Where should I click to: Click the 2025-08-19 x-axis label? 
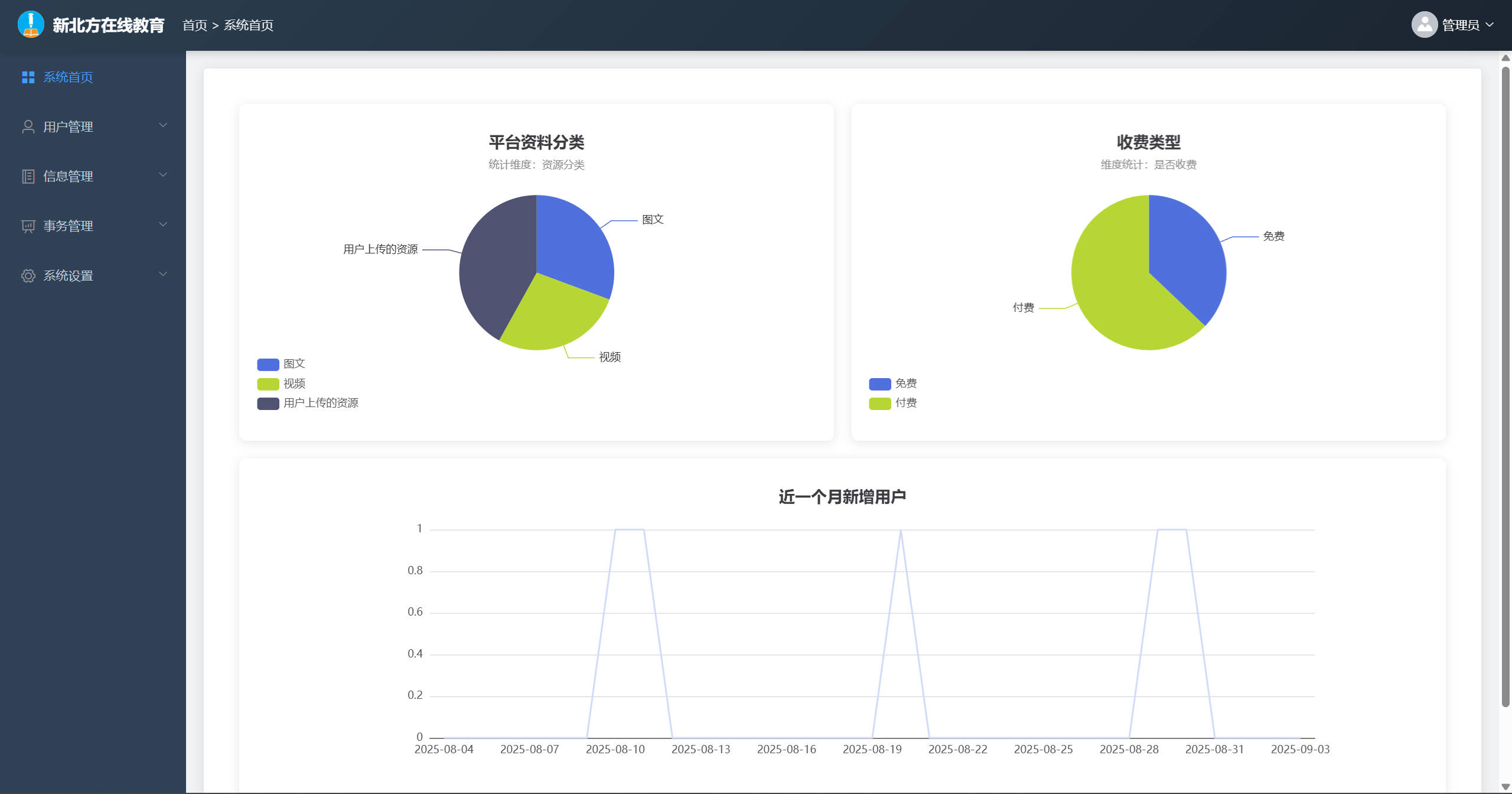(x=872, y=750)
